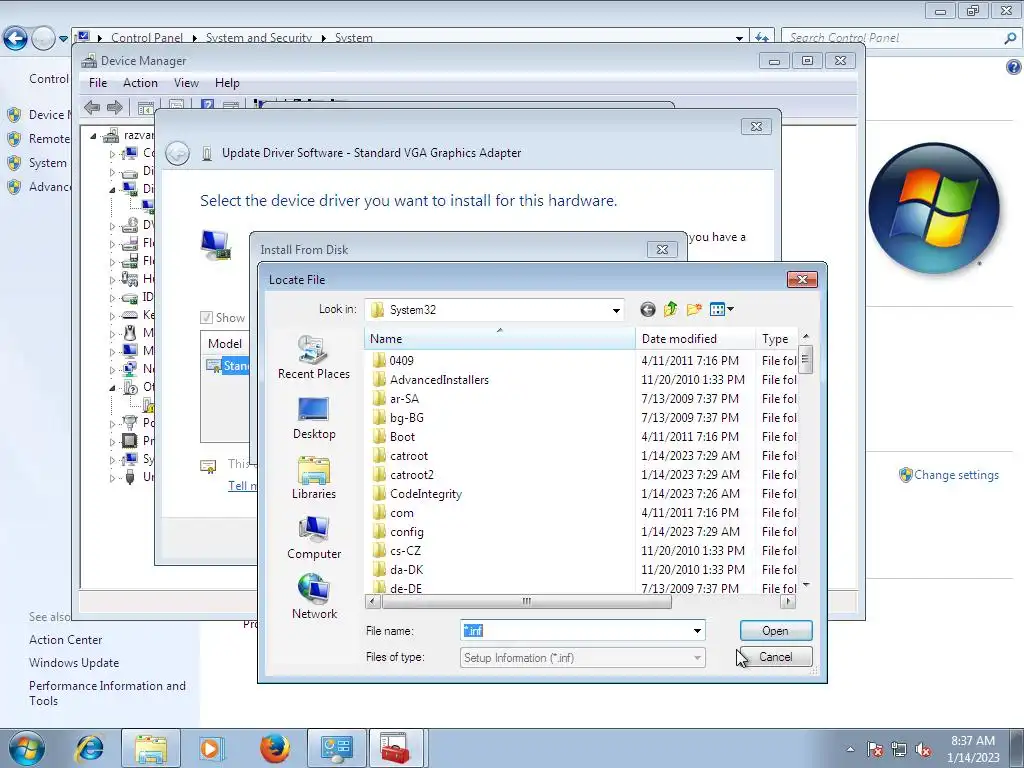The image size is (1024, 768).
Task: Click Recent Places shortcut in Locate File
Action: click(313, 357)
